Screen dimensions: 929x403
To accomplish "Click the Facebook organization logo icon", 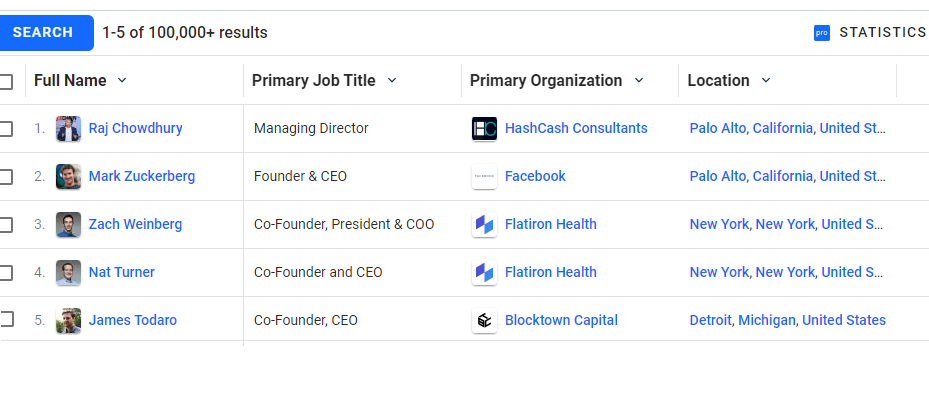I will point(484,177).
